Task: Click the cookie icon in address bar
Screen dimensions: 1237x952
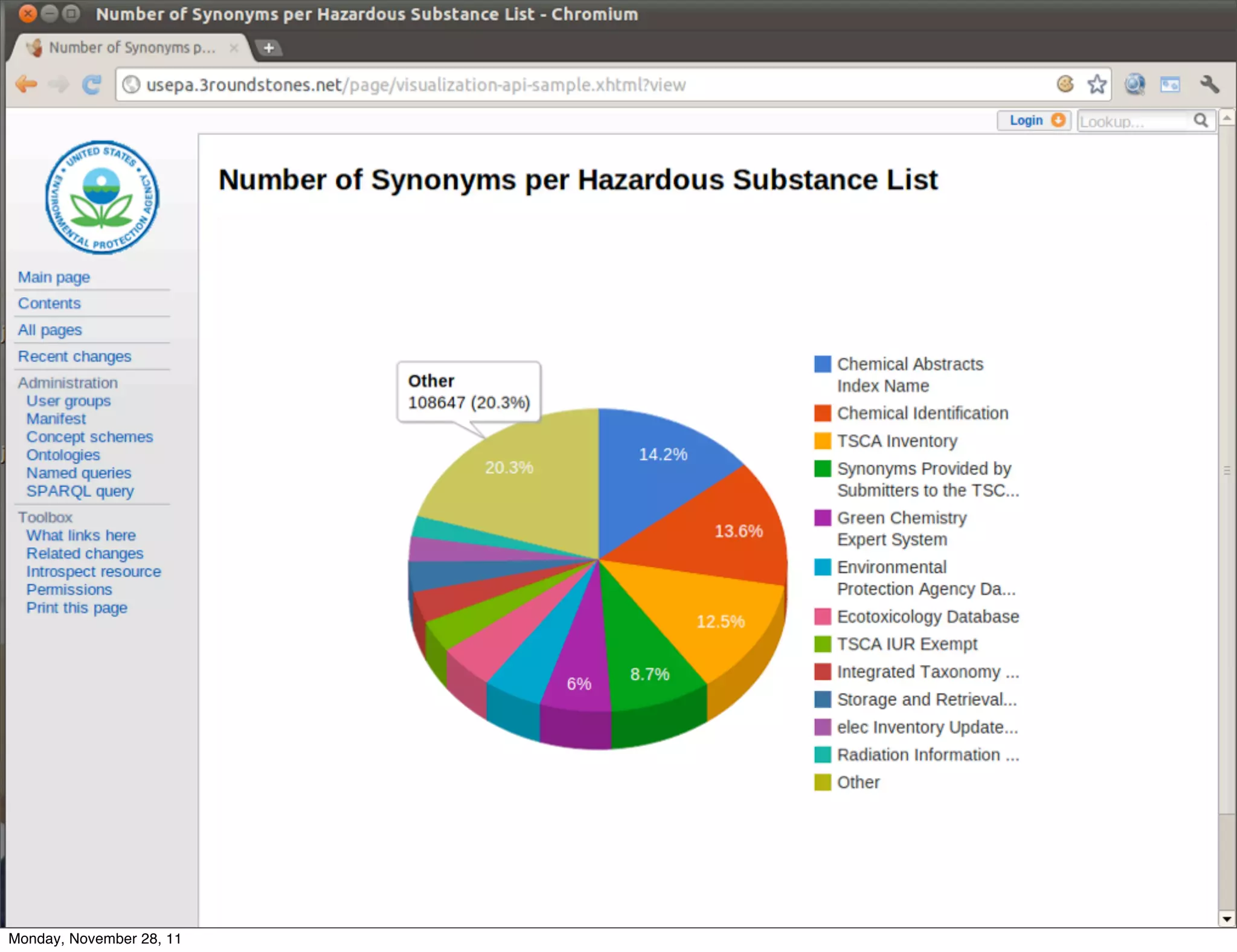Action: click(1065, 84)
